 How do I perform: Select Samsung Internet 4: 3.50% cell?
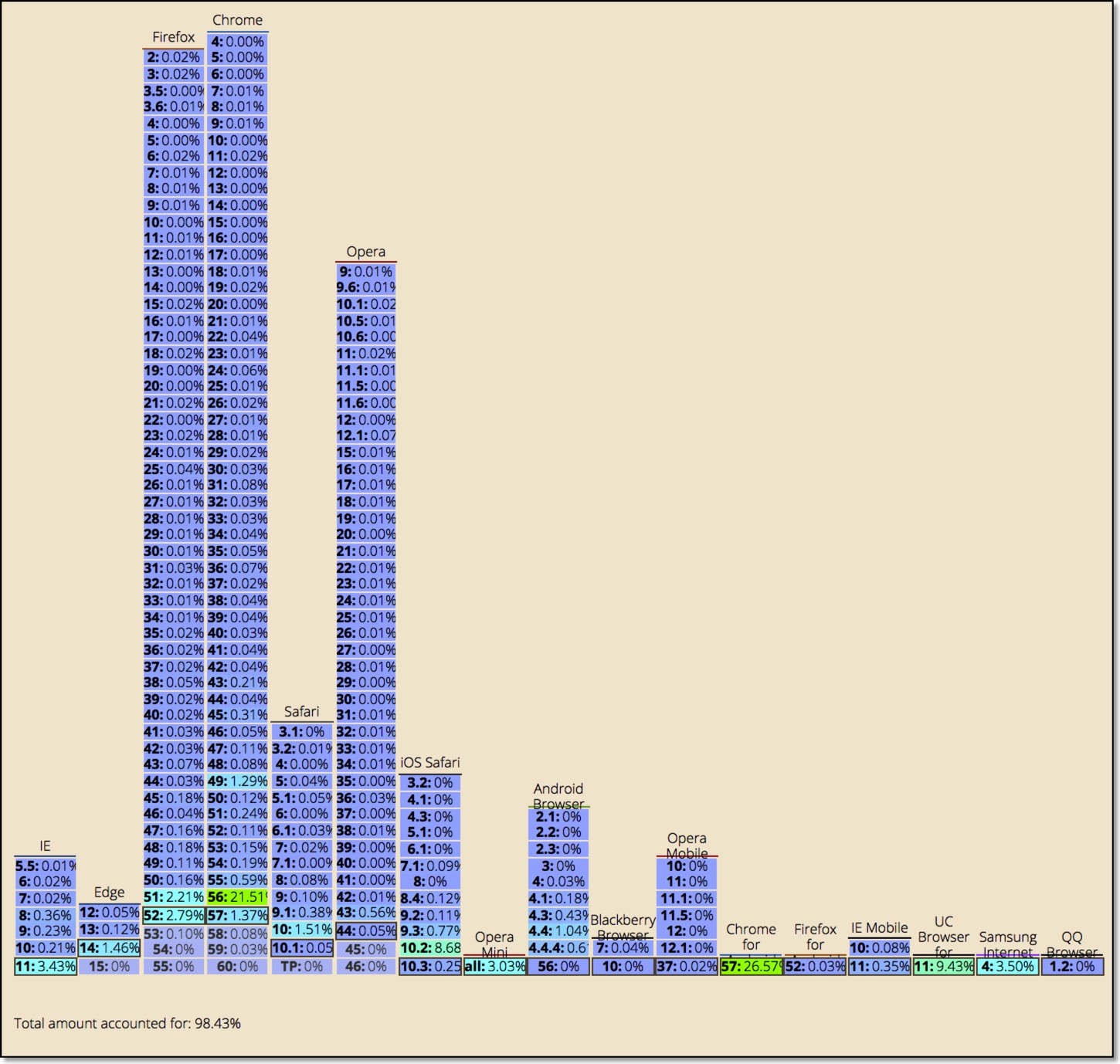(x=1007, y=966)
